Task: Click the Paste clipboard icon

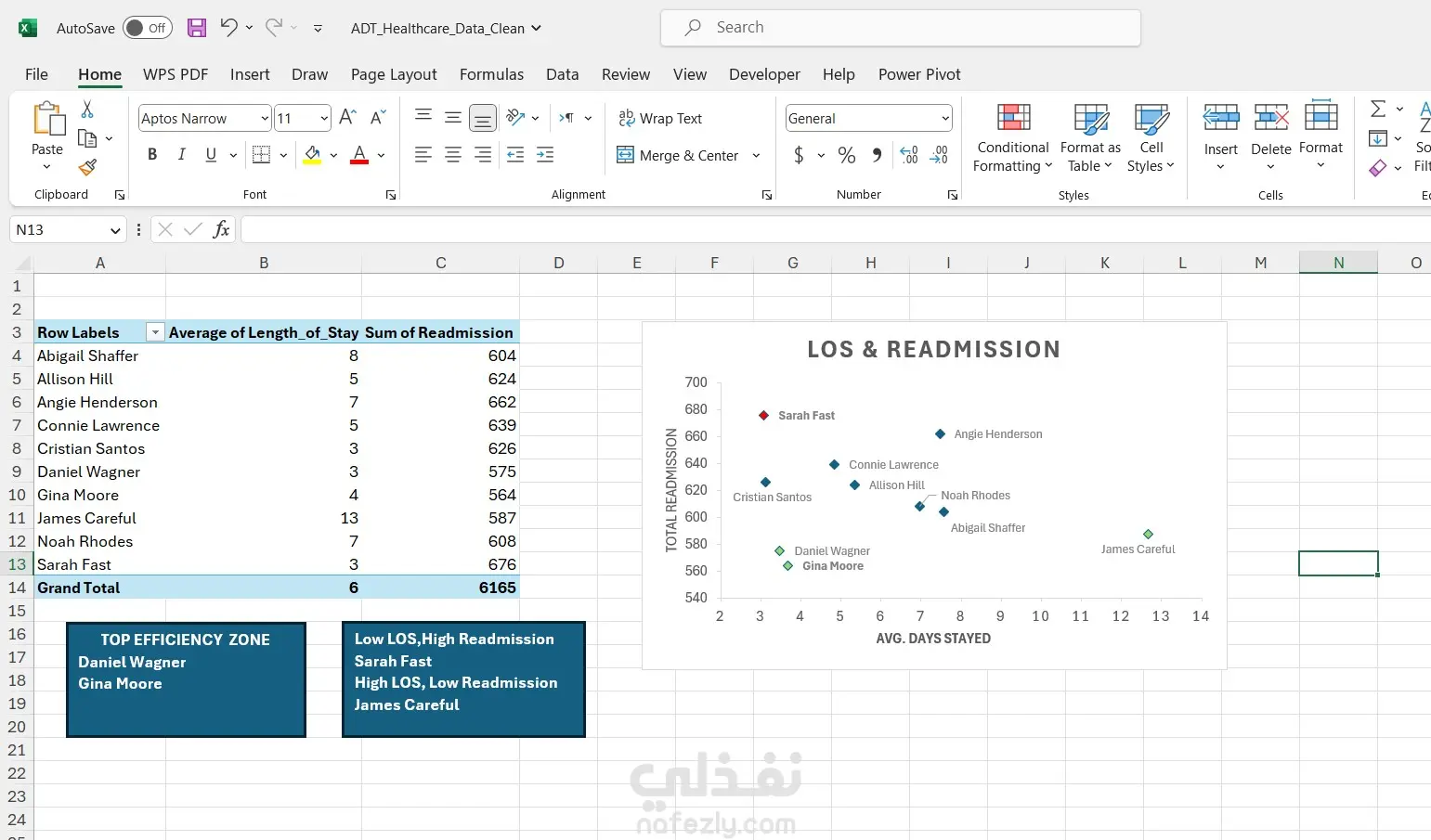Action: click(x=47, y=119)
